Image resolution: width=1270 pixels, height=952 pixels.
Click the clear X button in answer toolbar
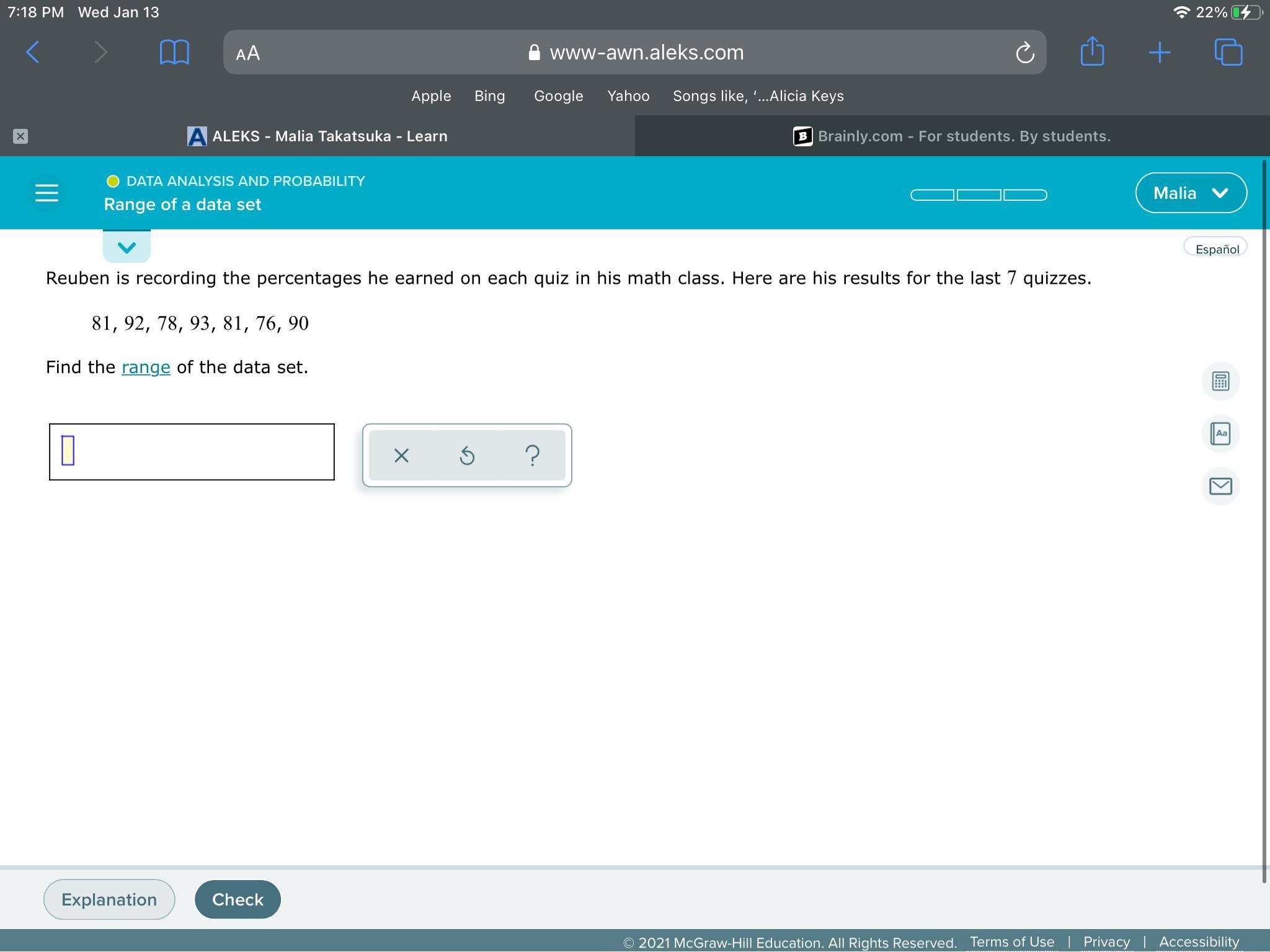coord(401,456)
